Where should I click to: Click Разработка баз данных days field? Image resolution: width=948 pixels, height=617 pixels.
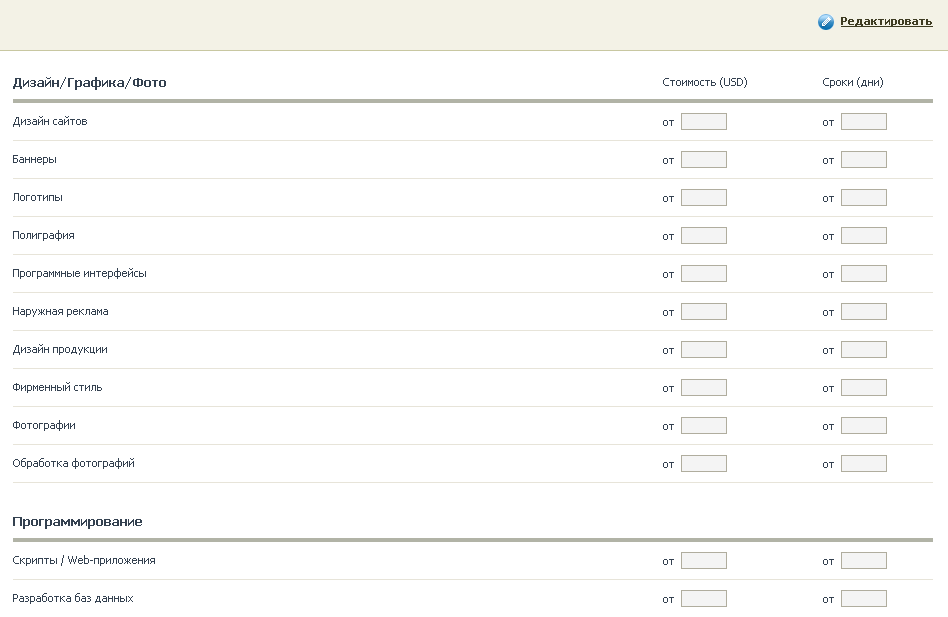point(864,599)
